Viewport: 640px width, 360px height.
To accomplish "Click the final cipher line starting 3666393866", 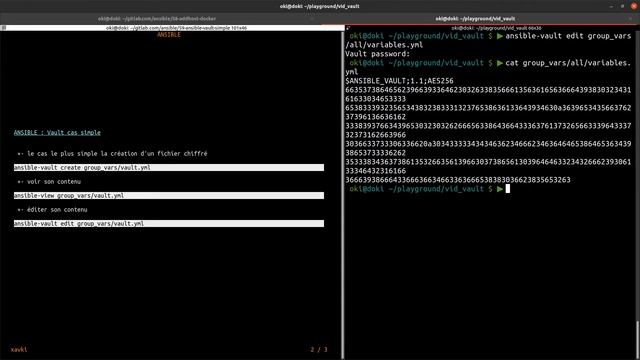I will point(458,180).
